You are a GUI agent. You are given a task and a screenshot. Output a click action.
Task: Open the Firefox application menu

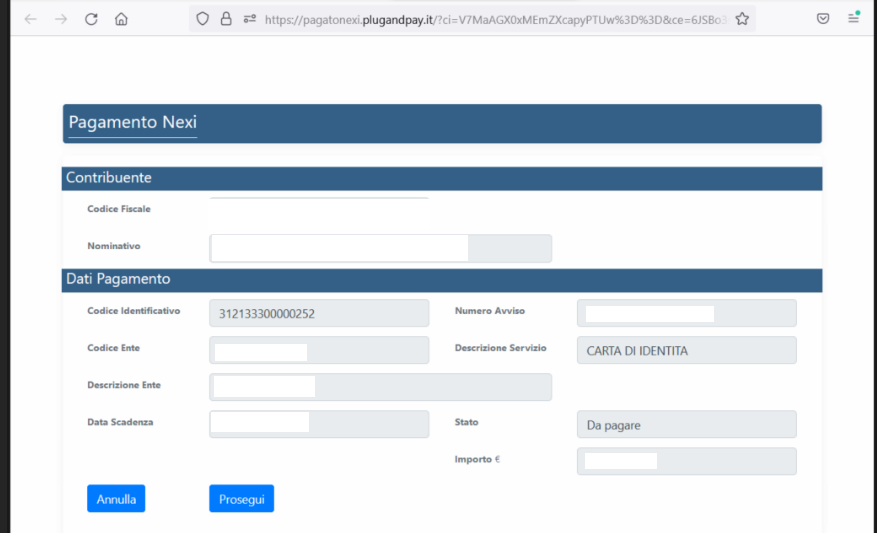pyautogui.click(x=853, y=19)
